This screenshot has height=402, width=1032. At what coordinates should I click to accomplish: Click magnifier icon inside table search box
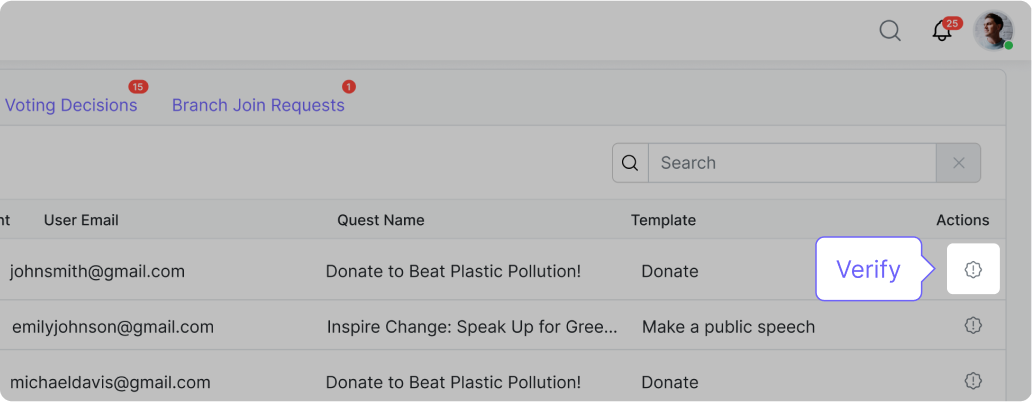tap(630, 163)
